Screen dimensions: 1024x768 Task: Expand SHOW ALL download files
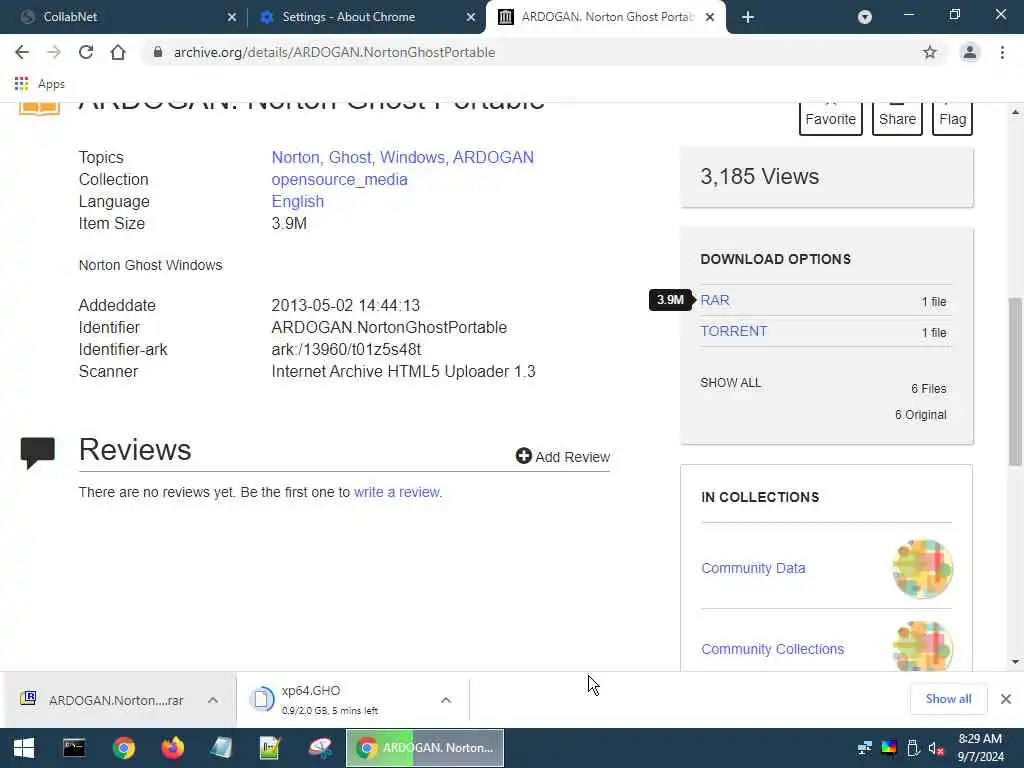click(x=730, y=383)
